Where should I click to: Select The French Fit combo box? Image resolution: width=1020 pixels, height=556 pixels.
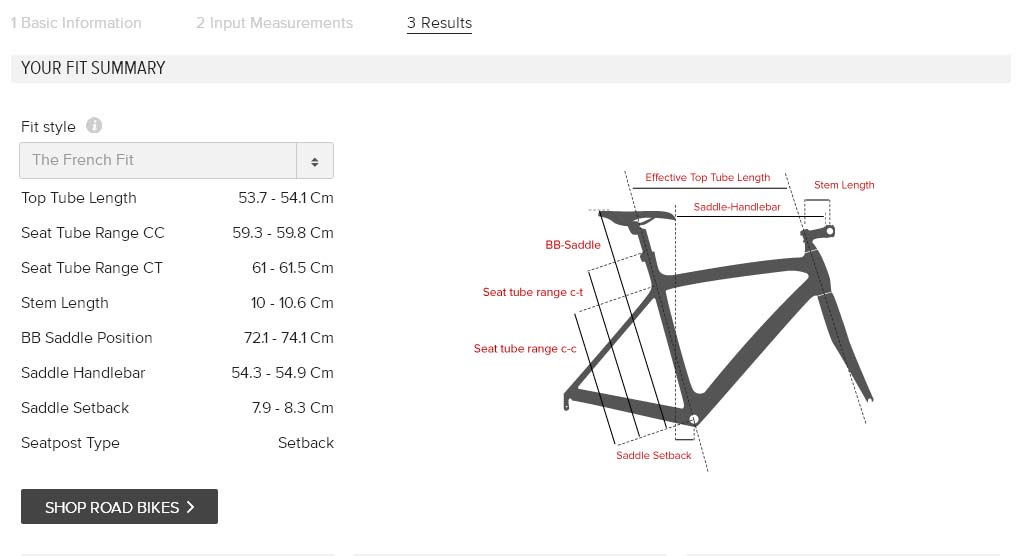(x=176, y=161)
